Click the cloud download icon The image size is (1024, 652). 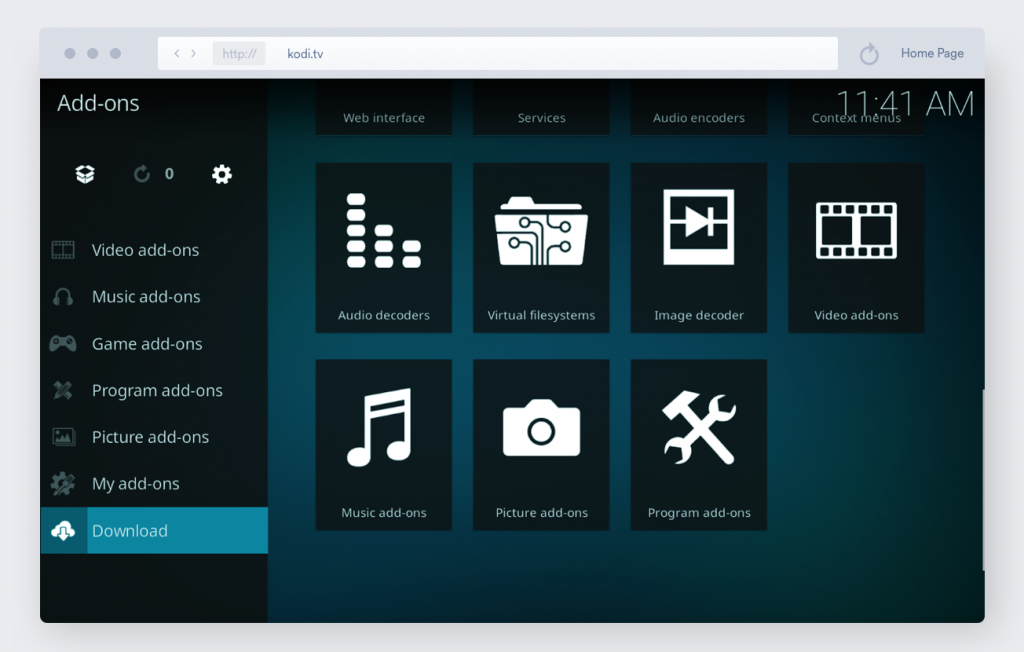coord(63,530)
